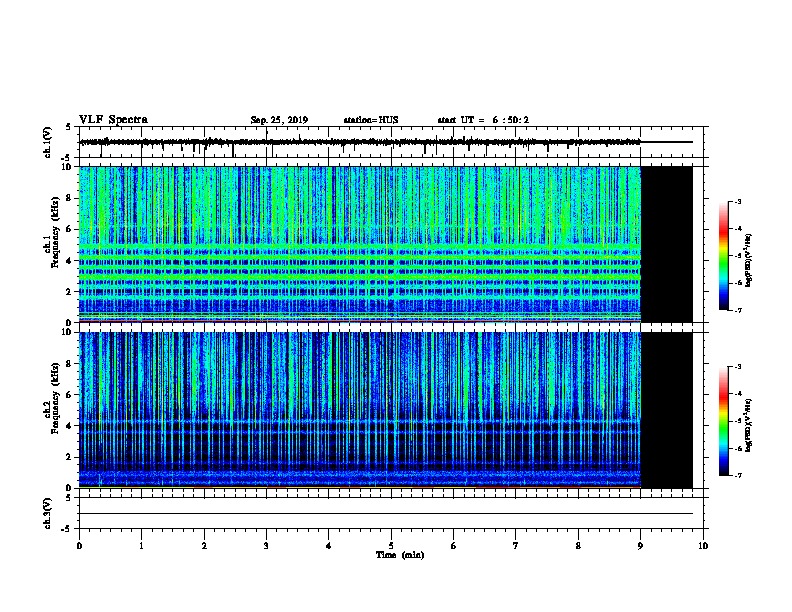
Task: Click the flat ch.3 voltage line
Action: click(386, 514)
